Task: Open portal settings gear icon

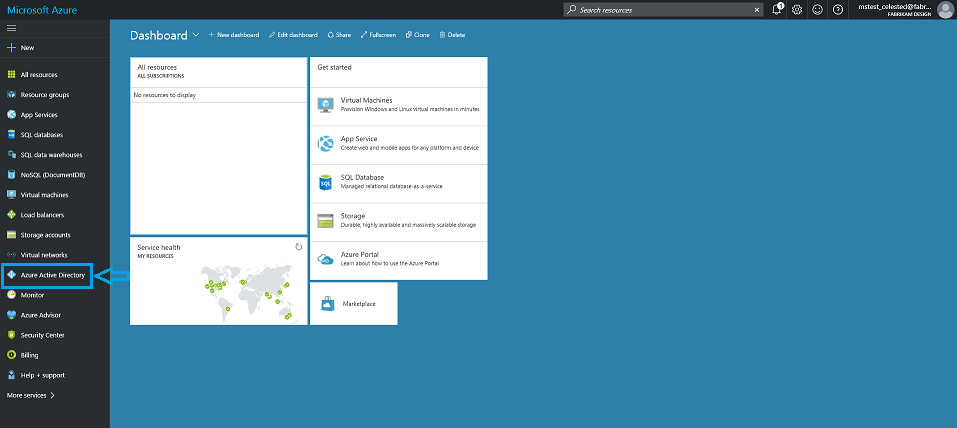Action: tap(797, 10)
